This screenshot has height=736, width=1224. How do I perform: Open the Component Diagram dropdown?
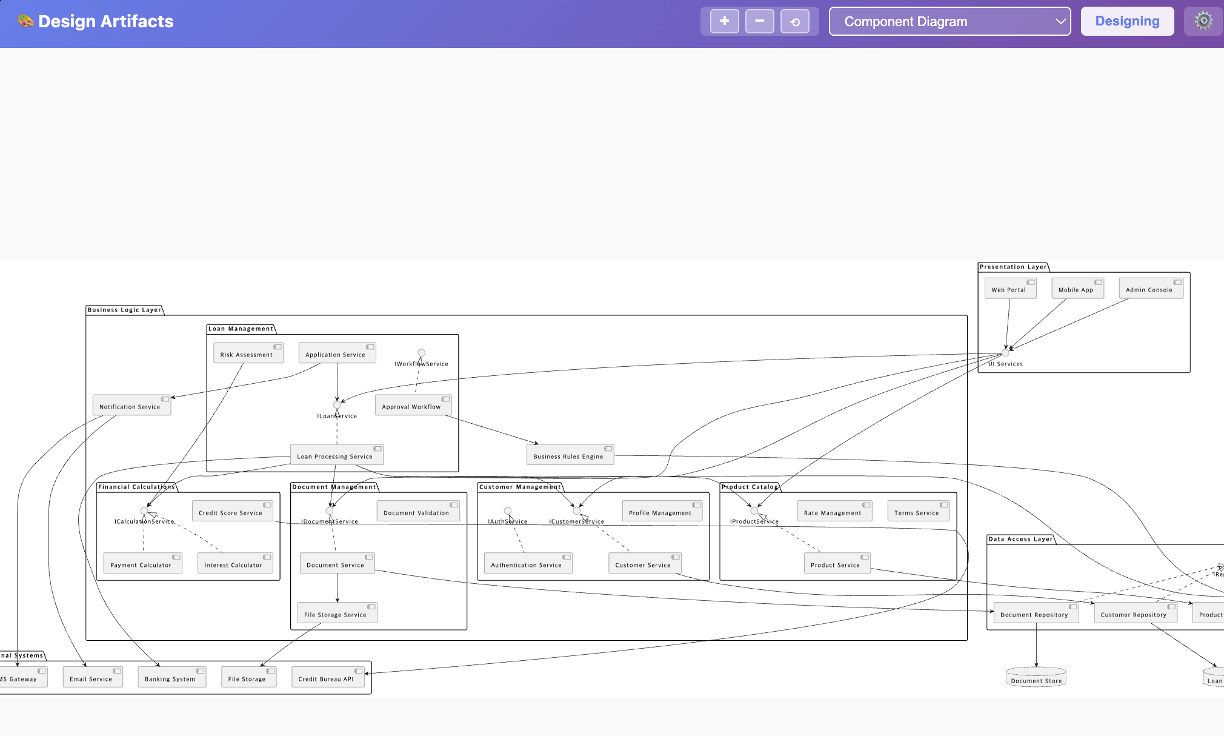[949, 21]
